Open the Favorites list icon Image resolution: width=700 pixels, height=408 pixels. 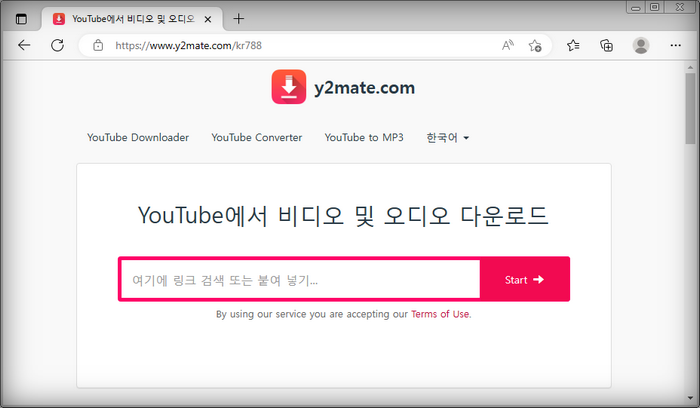[x=573, y=45]
